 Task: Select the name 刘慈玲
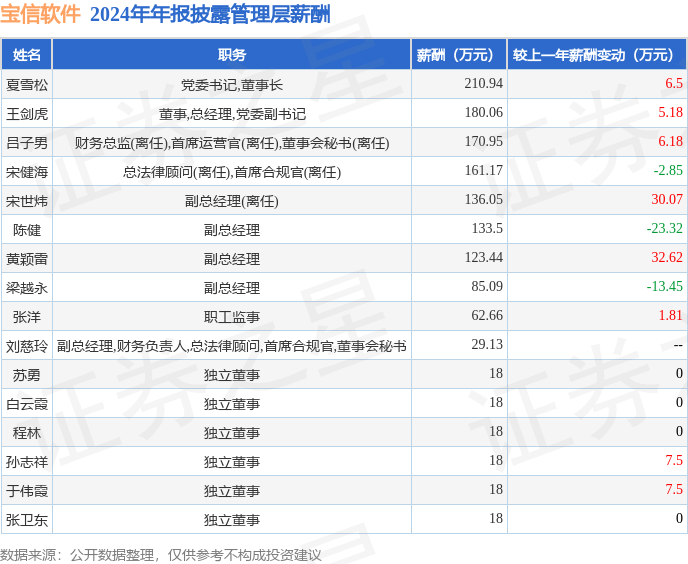point(27,346)
